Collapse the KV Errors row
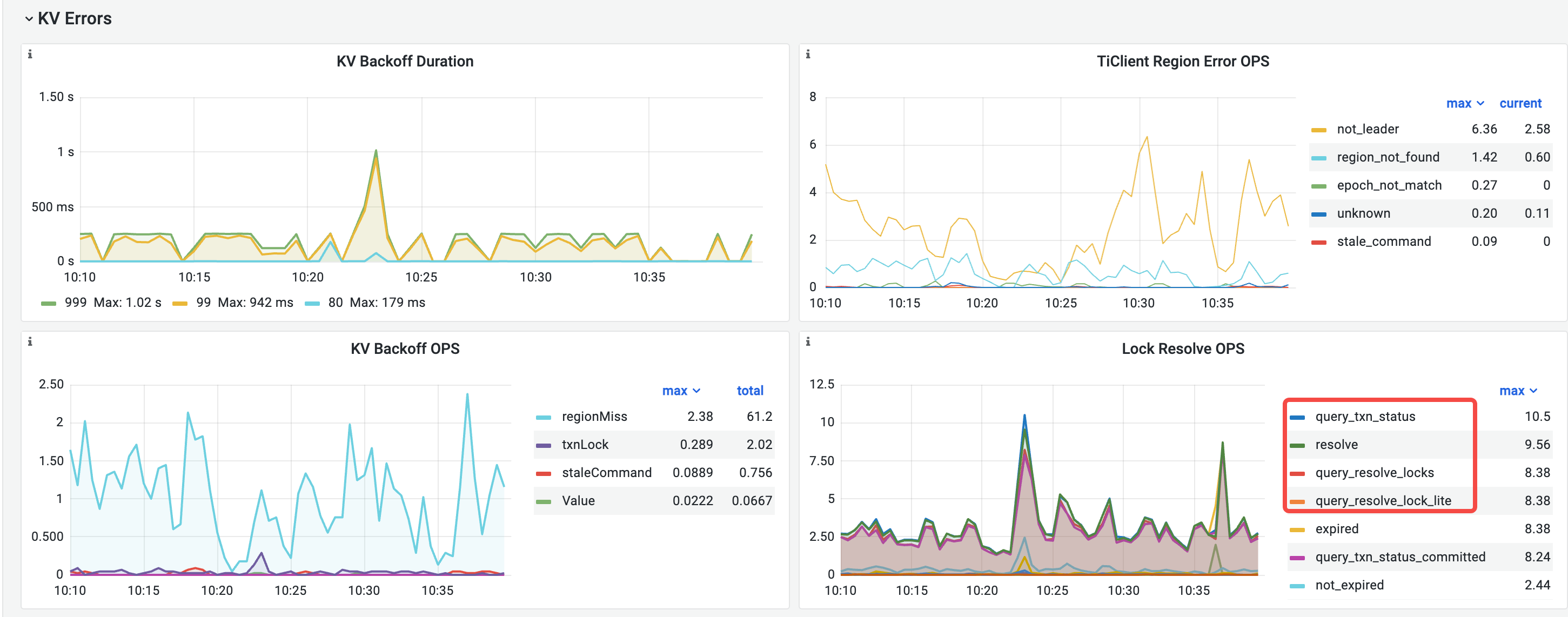The height and width of the screenshot is (617, 1568). point(29,19)
